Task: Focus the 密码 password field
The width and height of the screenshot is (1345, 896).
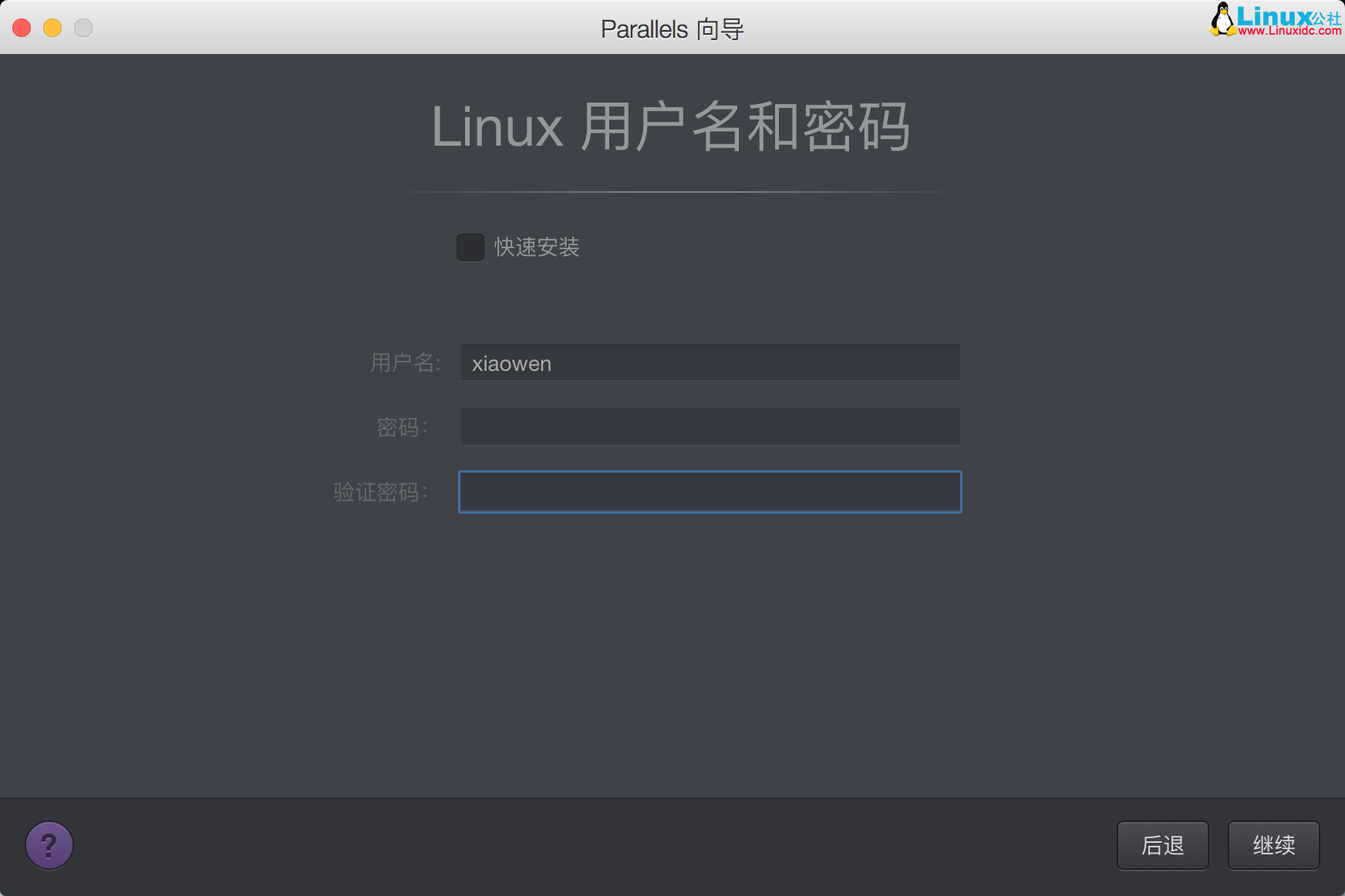Action: coord(710,427)
